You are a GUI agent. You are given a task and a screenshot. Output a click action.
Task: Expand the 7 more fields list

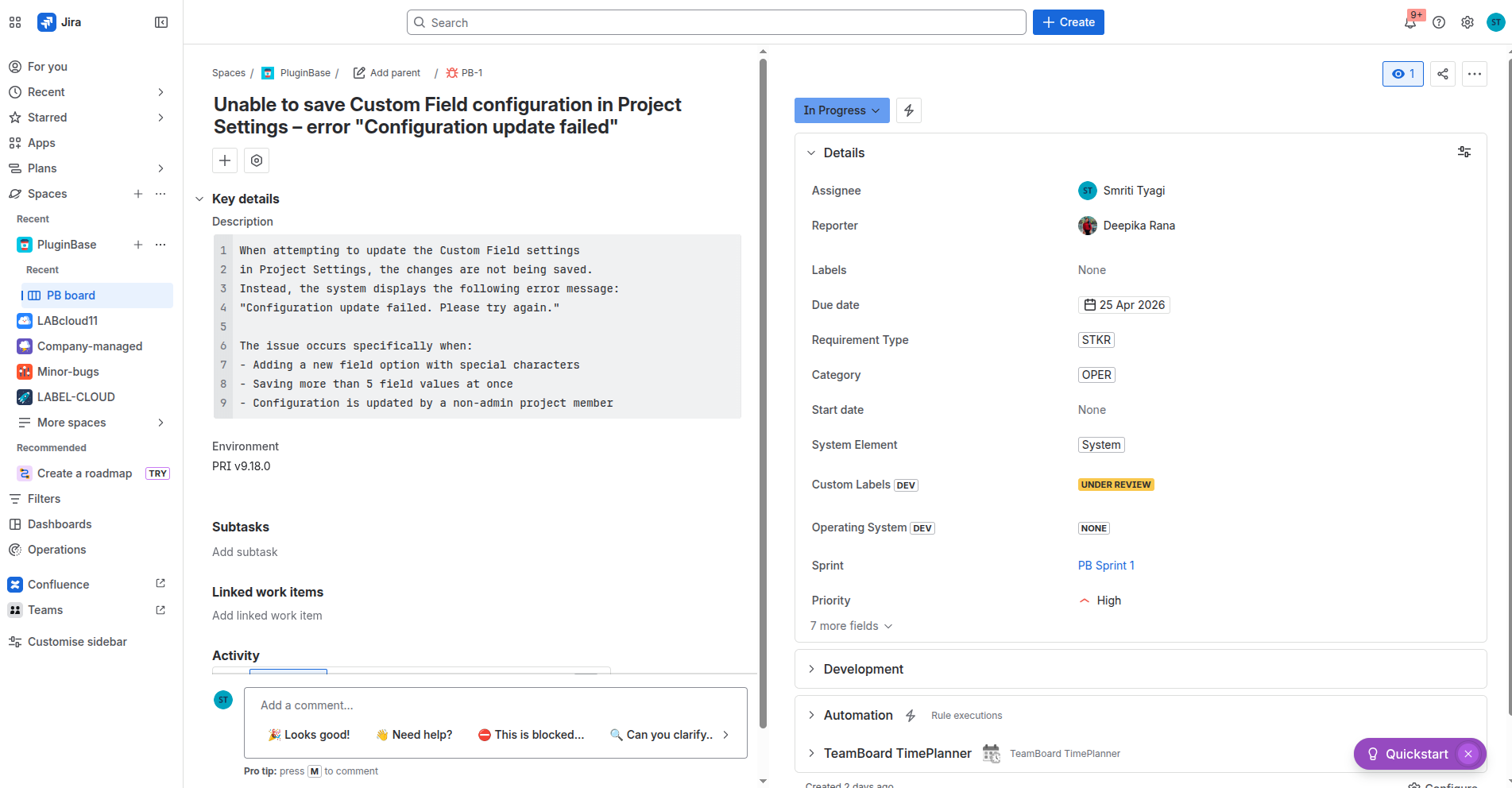pyautogui.click(x=851, y=626)
